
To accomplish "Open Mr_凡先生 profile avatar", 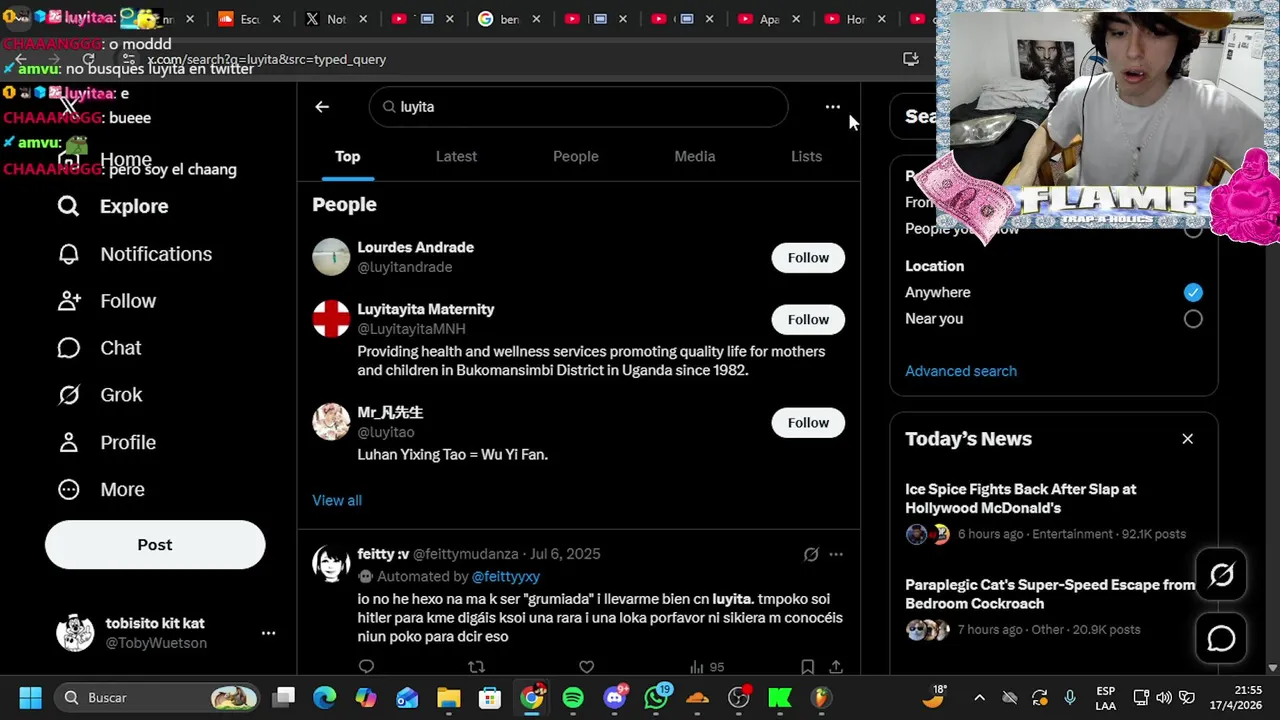I will tap(331, 422).
